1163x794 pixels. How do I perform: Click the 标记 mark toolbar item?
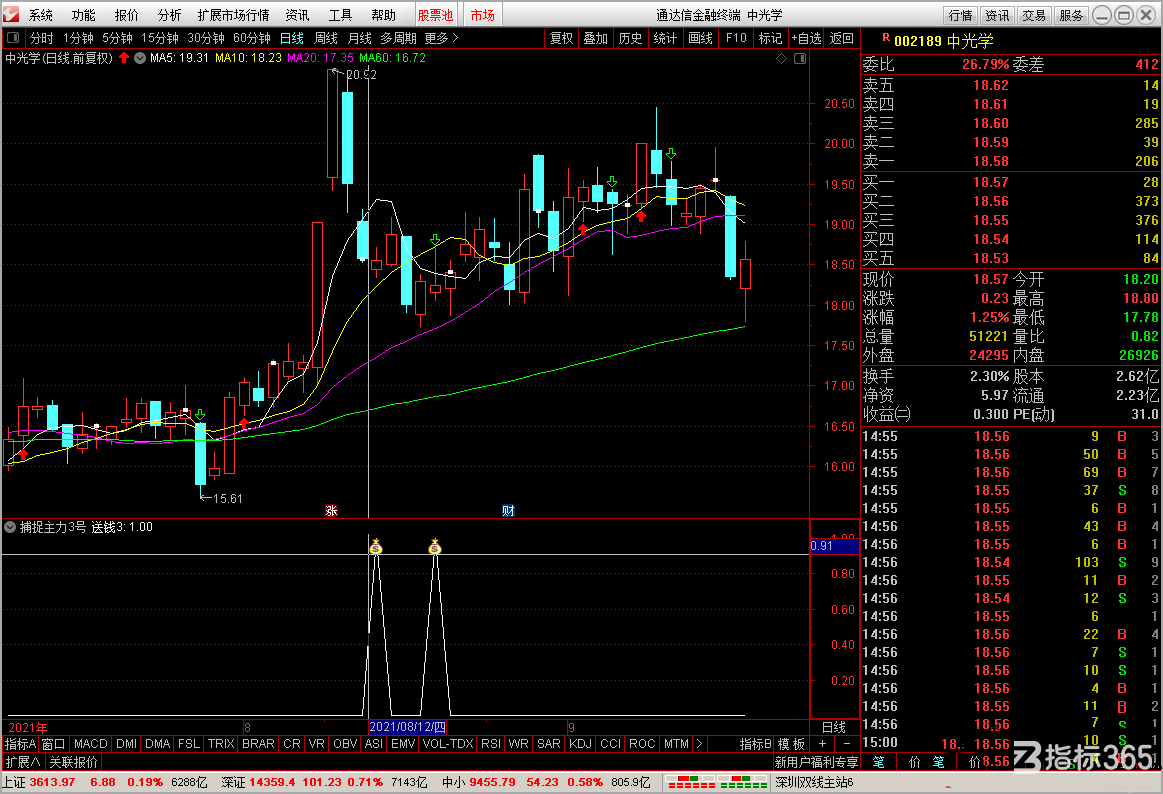click(771, 38)
